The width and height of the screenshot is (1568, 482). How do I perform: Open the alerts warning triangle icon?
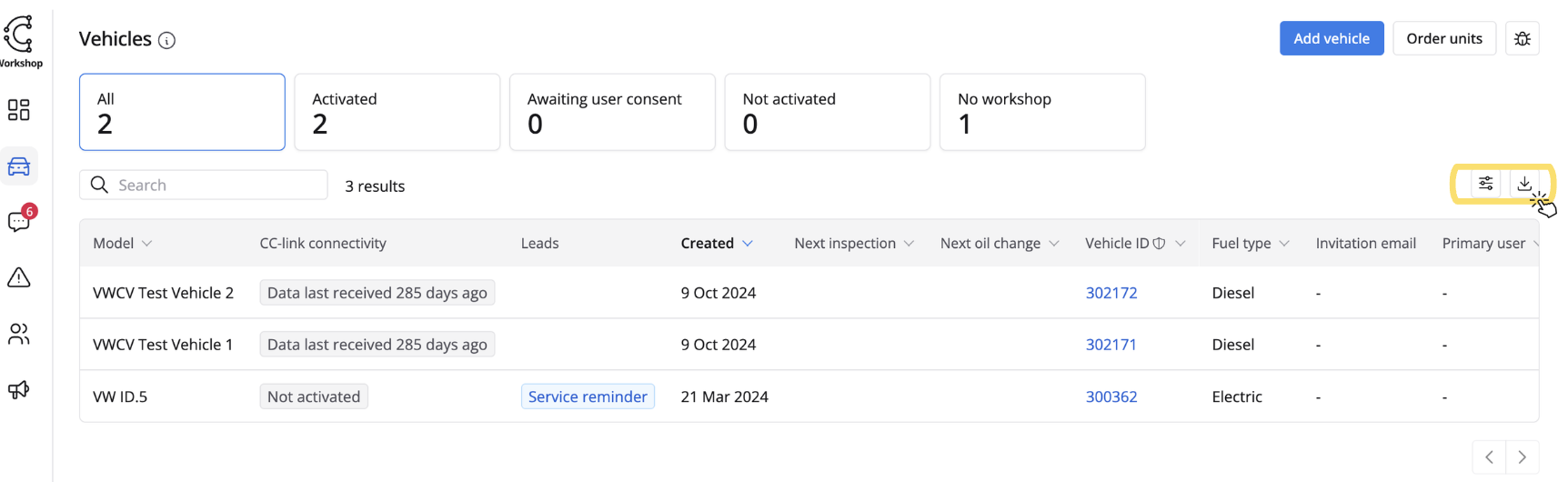[x=18, y=277]
